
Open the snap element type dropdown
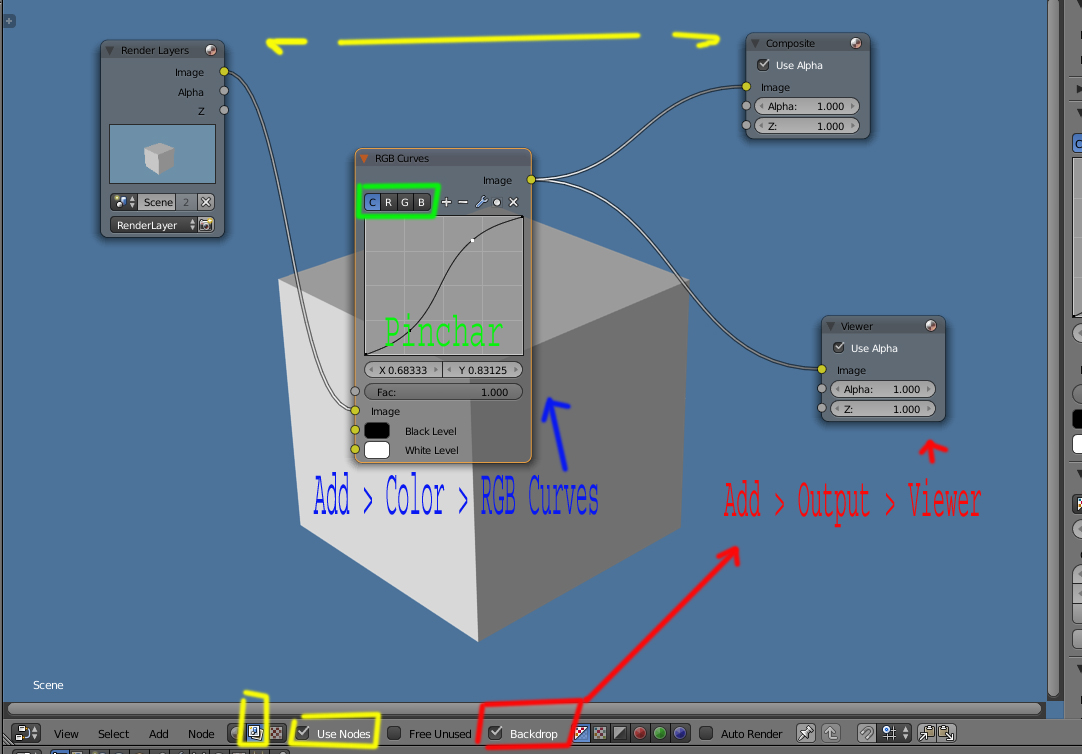pyautogui.click(x=894, y=733)
